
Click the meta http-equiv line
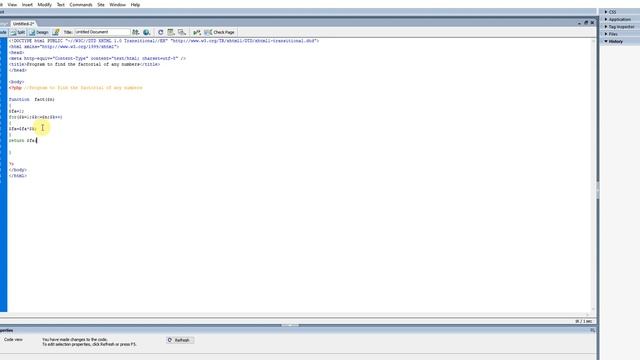coord(97,58)
